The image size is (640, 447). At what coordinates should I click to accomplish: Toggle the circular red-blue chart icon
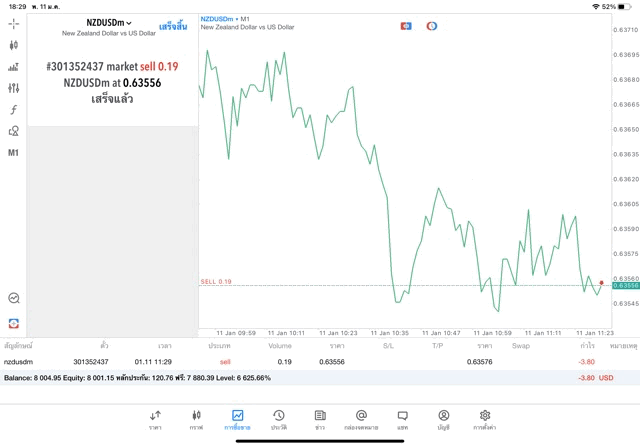click(x=432, y=26)
